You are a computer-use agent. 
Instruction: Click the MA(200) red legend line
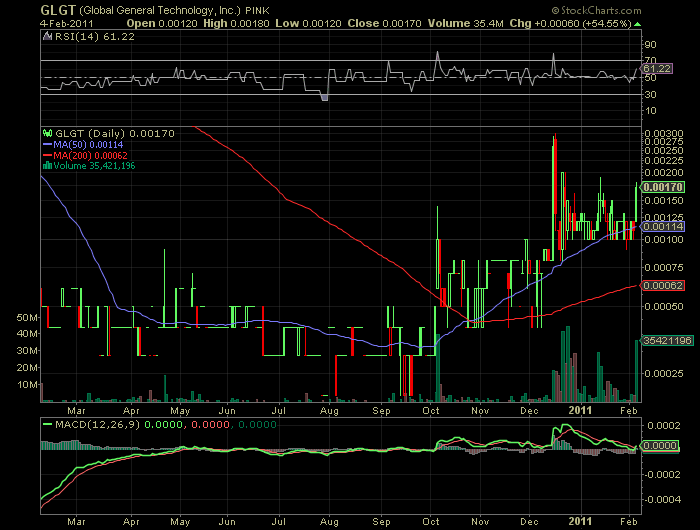[x=47, y=155]
